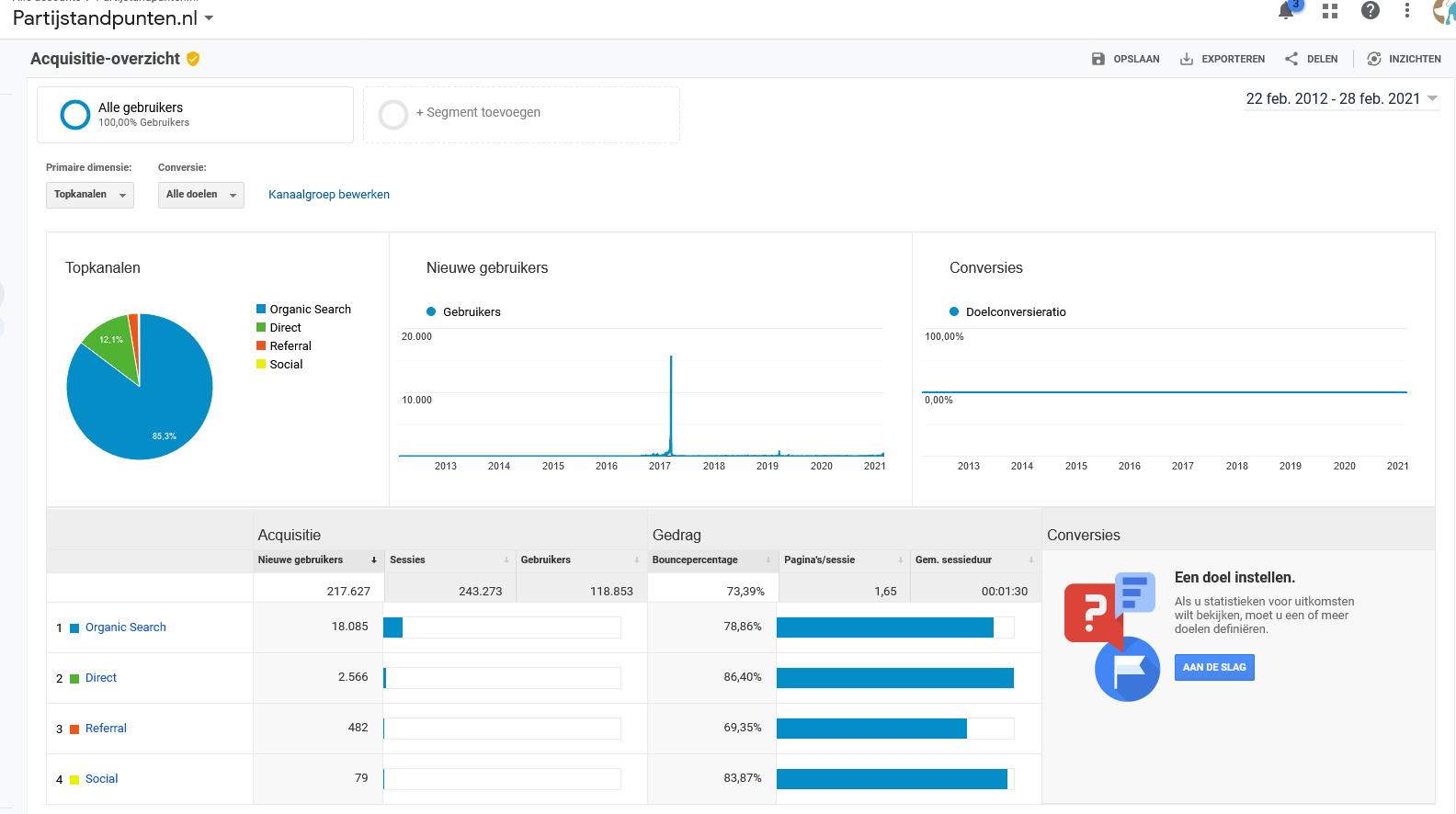Image resolution: width=1456 pixels, height=814 pixels.
Task: Sort by Pagina's/sessie column header
Action: 844,560
